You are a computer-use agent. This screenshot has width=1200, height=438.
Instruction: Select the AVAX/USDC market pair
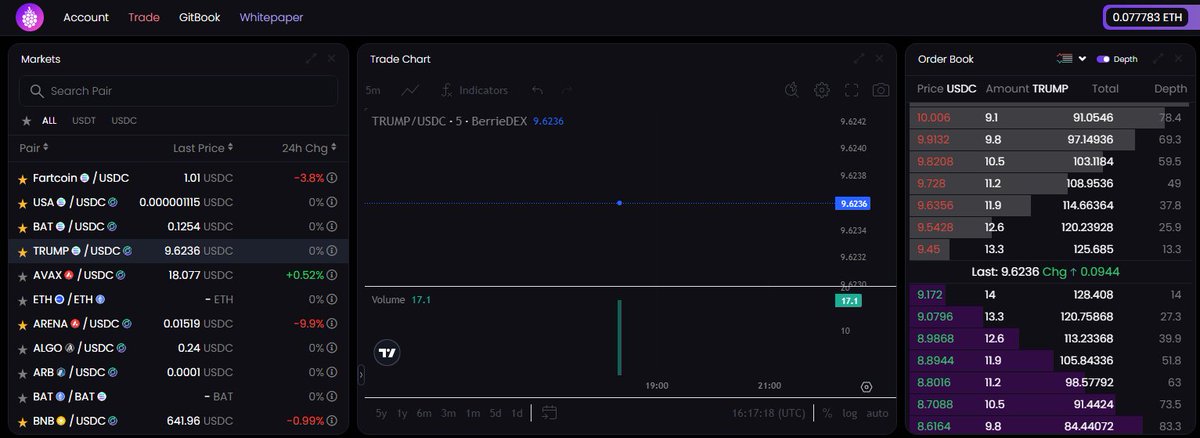[179, 275]
